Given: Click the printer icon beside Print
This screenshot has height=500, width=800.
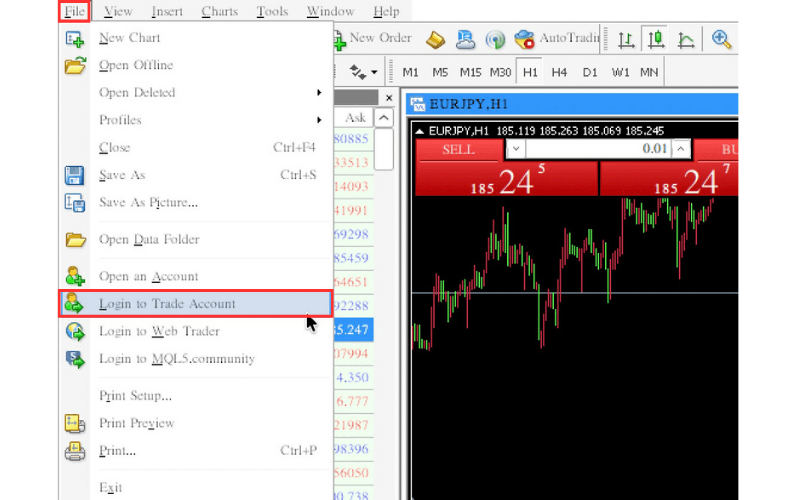Looking at the screenshot, I should [x=75, y=451].
